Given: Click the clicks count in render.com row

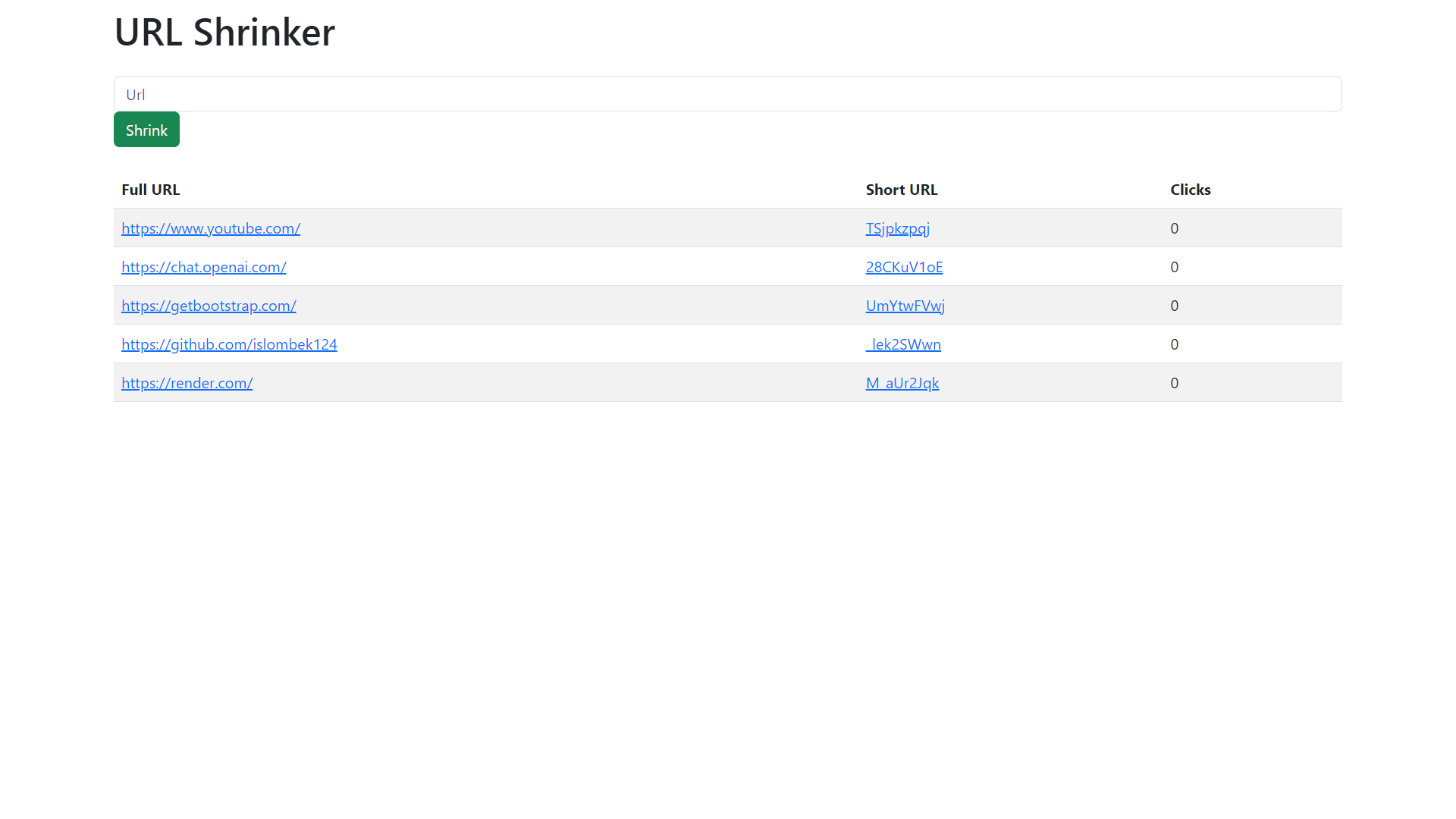Looking at the screenshot, I should [1174, 383].
